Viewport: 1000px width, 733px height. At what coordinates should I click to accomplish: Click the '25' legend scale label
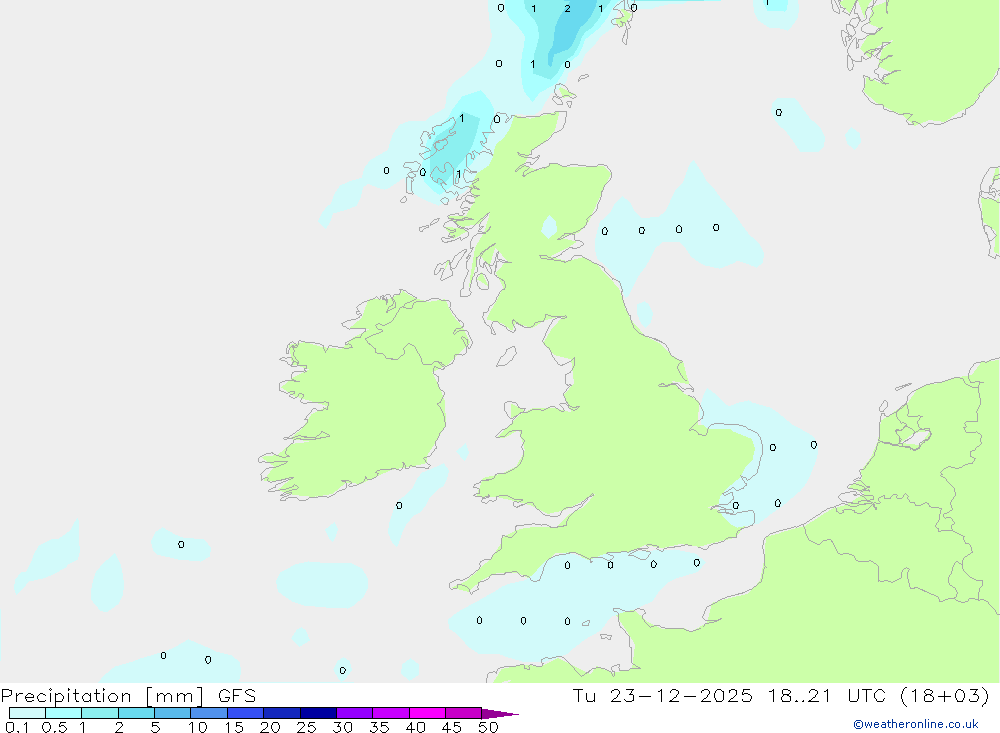click(306, 727)
